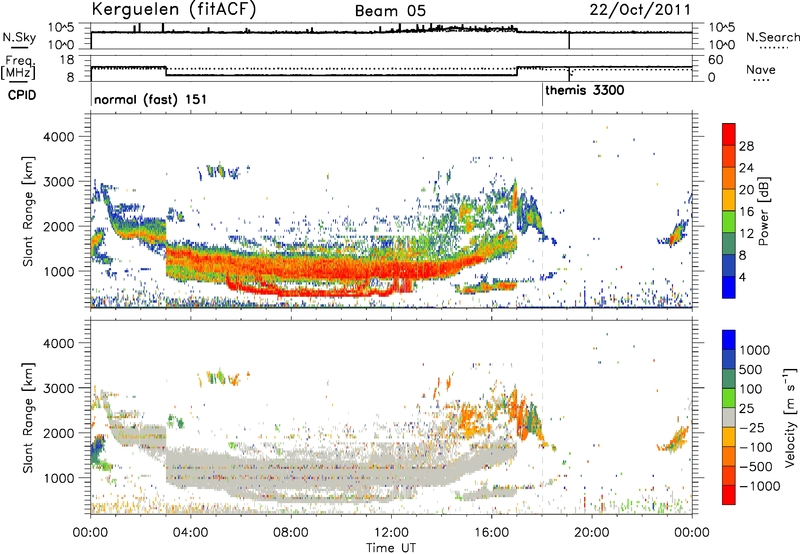Click the '08:00' time axis tick label
The image size is (800, 554).
(x=291, y=533)
